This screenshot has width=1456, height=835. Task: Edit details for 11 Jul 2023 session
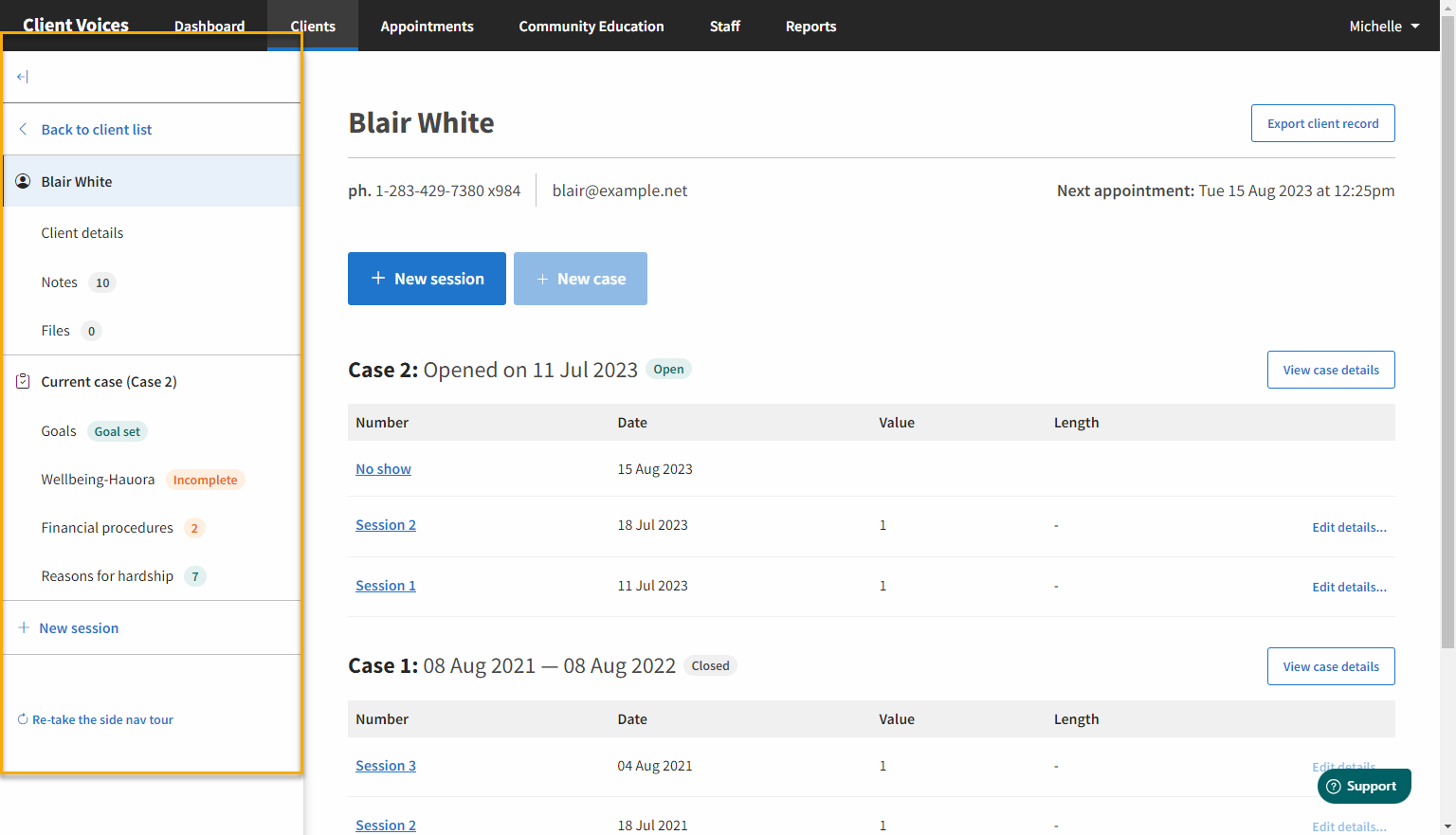[x=1349, y=587]
